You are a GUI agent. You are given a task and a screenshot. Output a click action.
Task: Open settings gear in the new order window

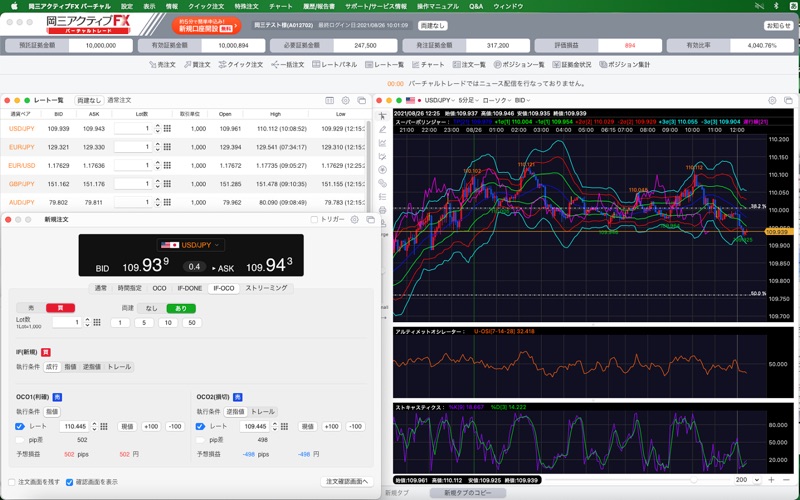tap(355, 219)
